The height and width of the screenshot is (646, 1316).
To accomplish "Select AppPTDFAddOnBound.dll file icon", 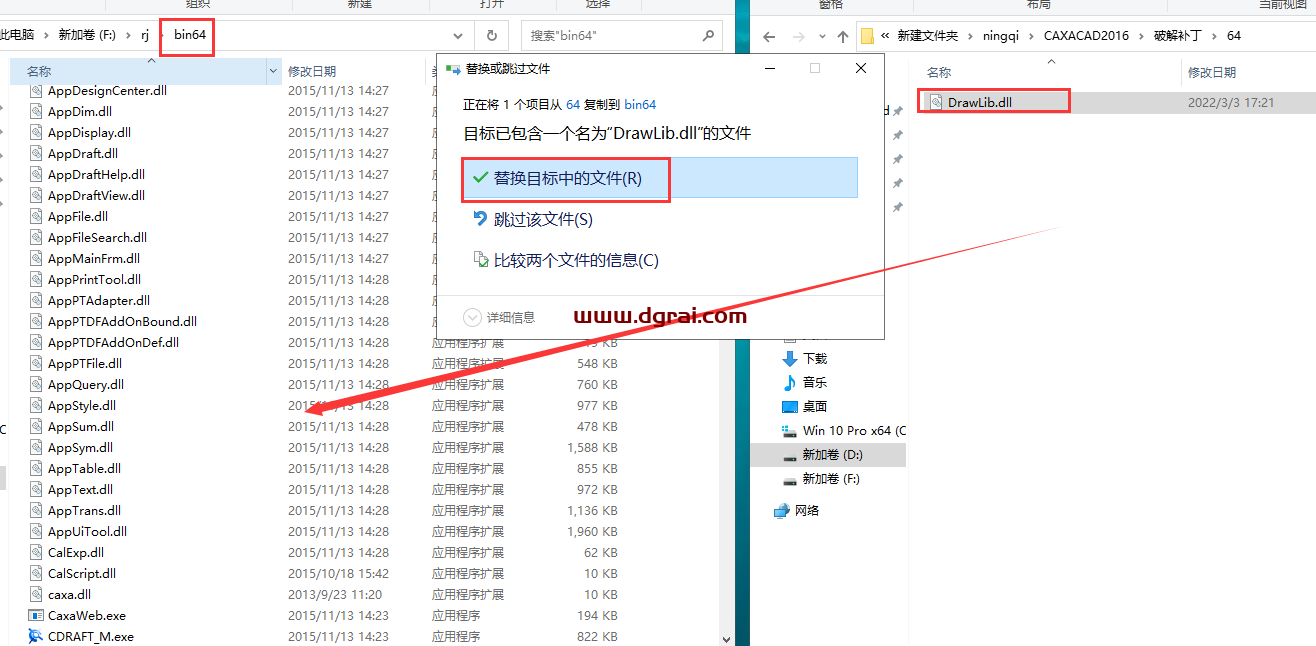I will pyautogui.click(x=37, y=321).
